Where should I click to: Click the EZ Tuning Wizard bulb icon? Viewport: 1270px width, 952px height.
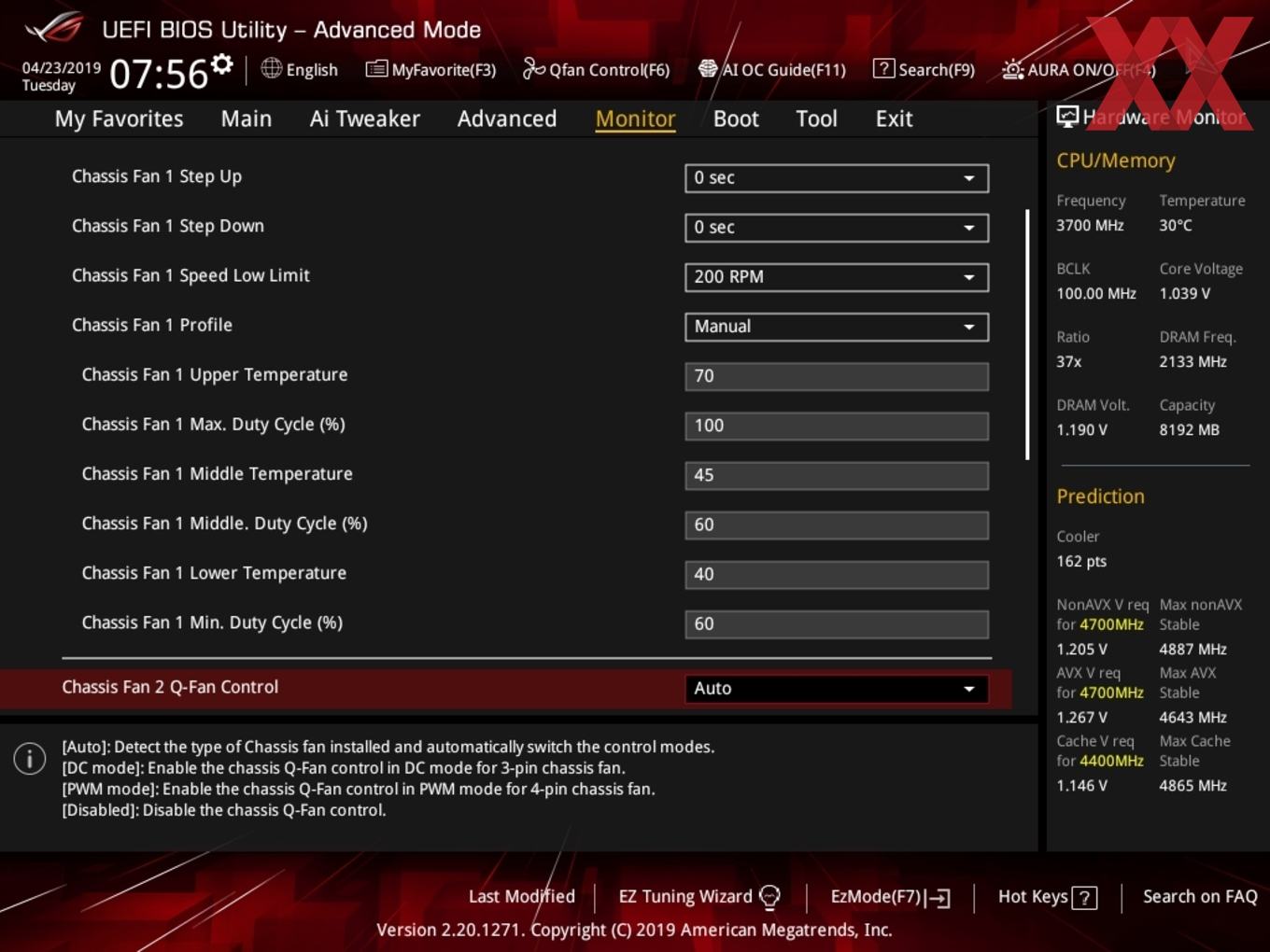tap(769, 897)
